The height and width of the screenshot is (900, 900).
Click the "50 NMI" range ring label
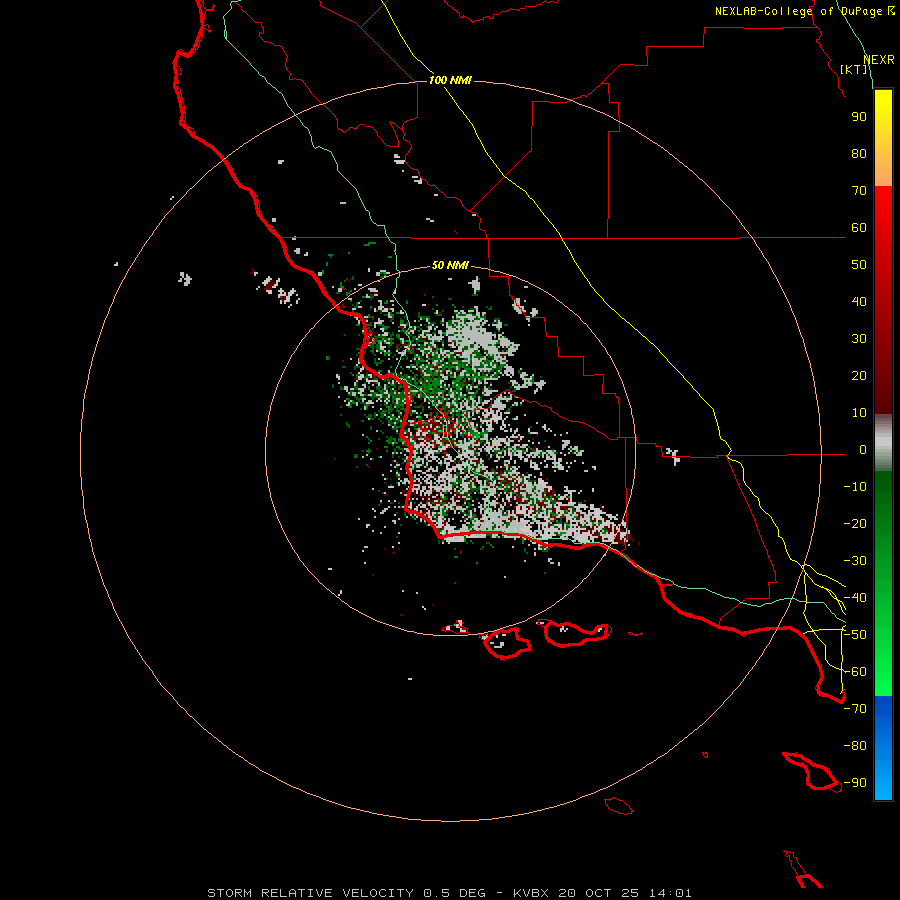point(450,265)
